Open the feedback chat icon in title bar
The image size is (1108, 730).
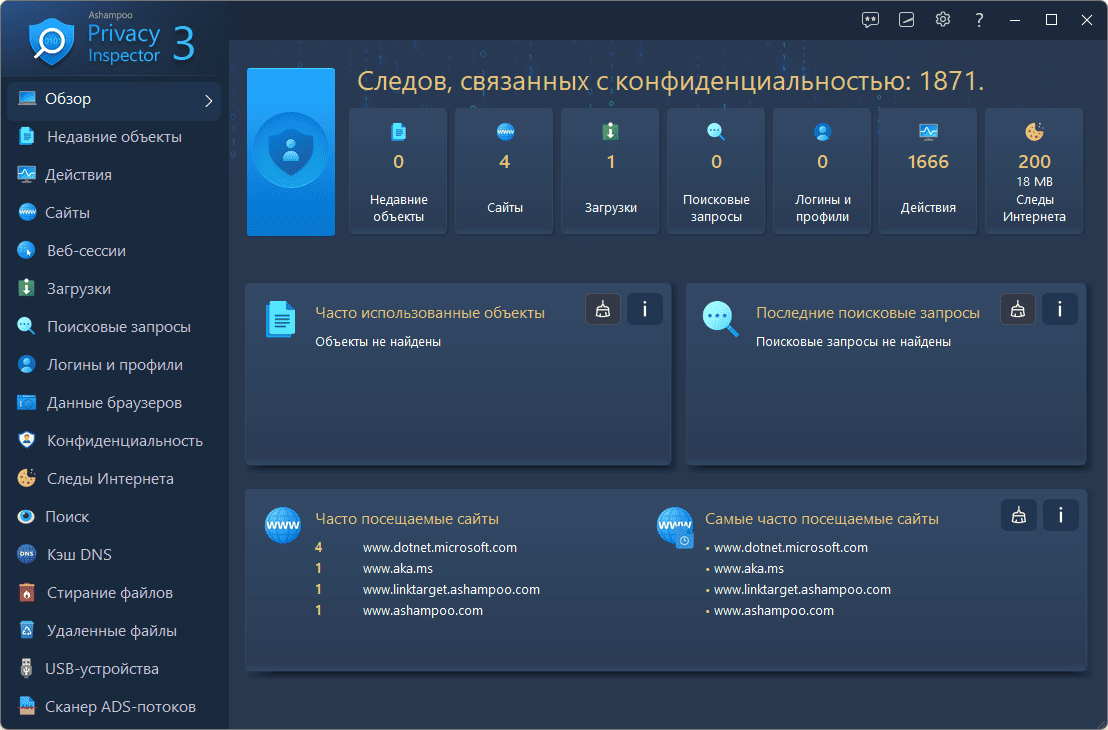pyautogui.click(x=870, y=20)
